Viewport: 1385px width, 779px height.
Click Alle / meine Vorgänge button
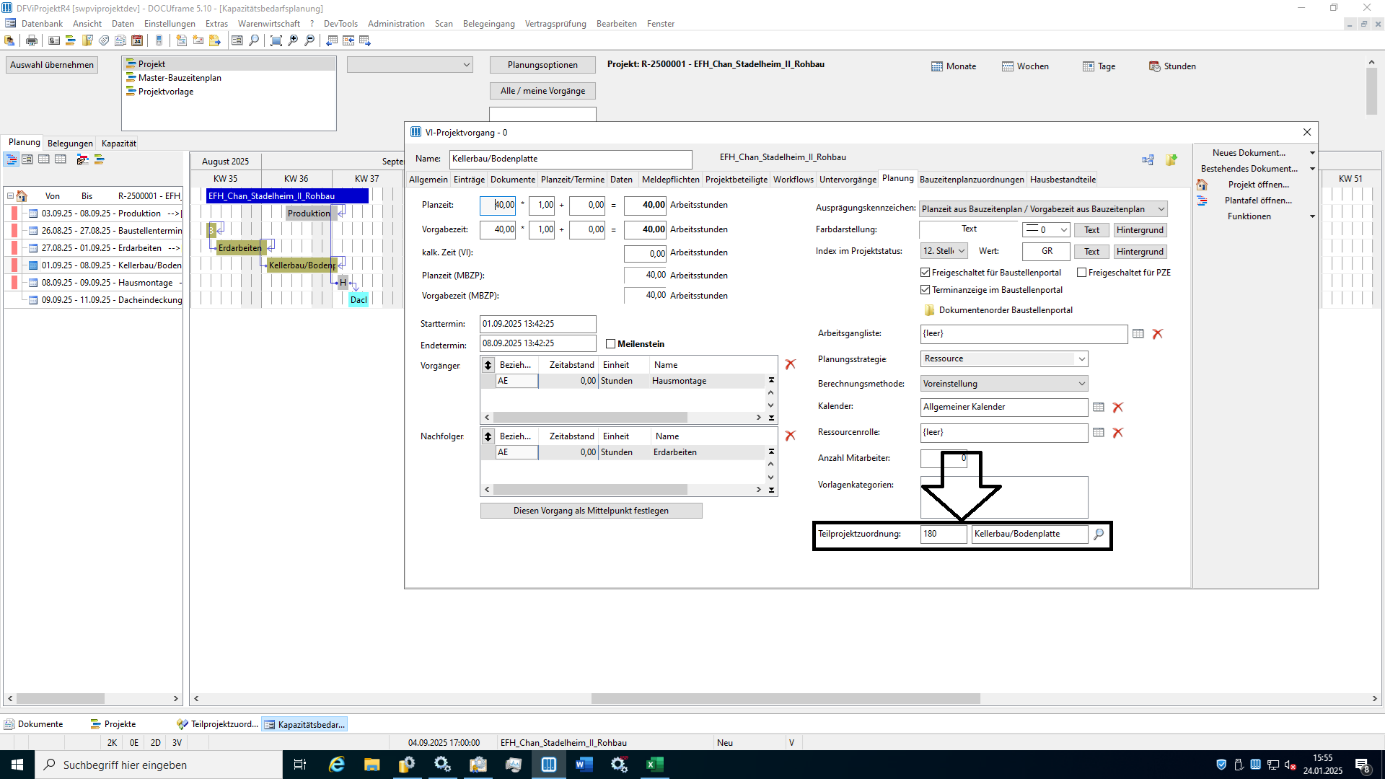pos(543,91)
